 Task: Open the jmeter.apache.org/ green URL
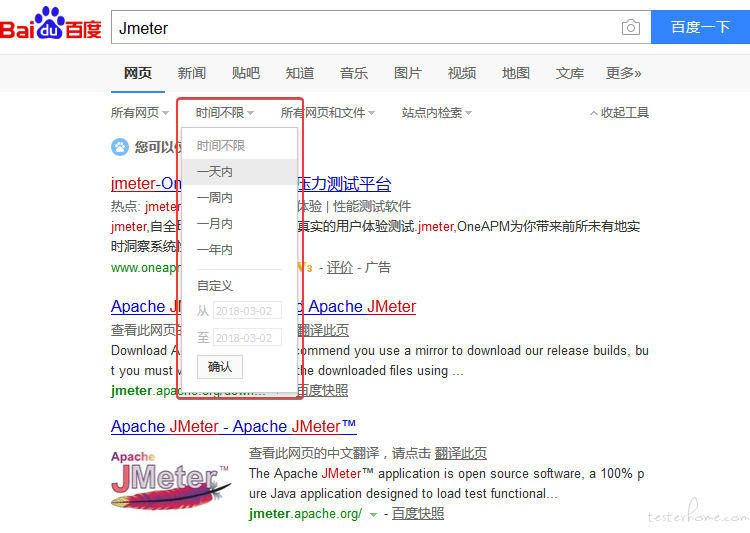[x=305, y=514]
